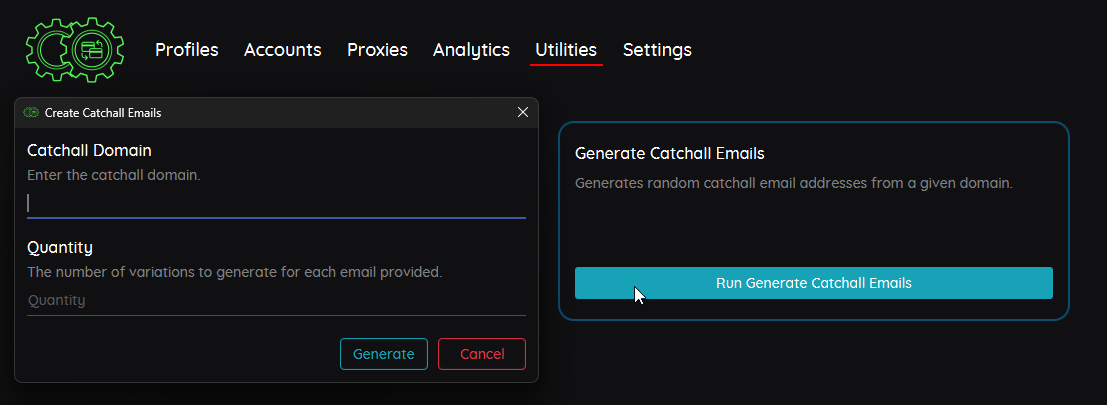Click the card-swap gear in the logo
The image size is (1107, 405).
(92, 50)
